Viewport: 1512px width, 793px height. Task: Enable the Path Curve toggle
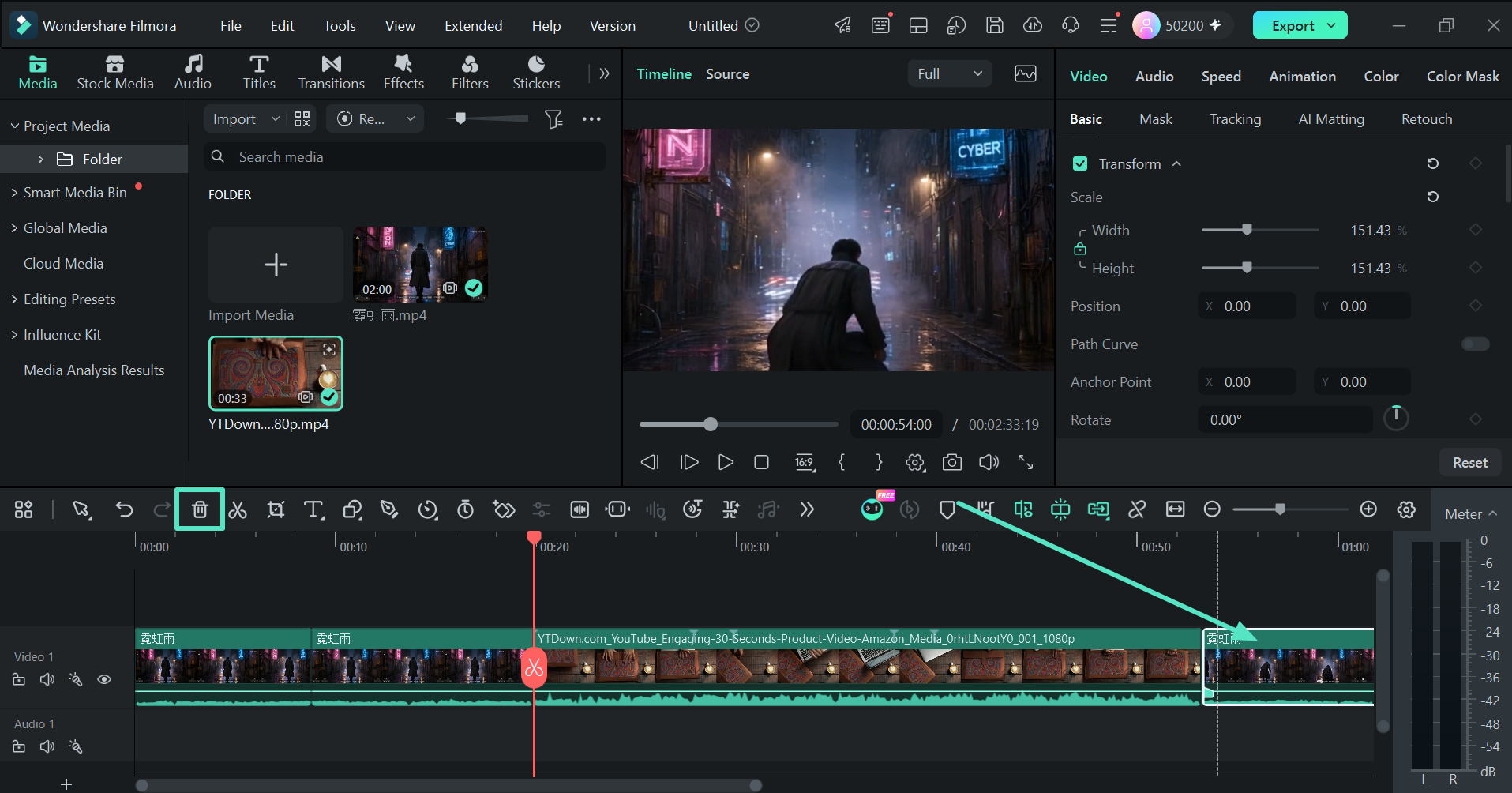(x=1475, y=344)
